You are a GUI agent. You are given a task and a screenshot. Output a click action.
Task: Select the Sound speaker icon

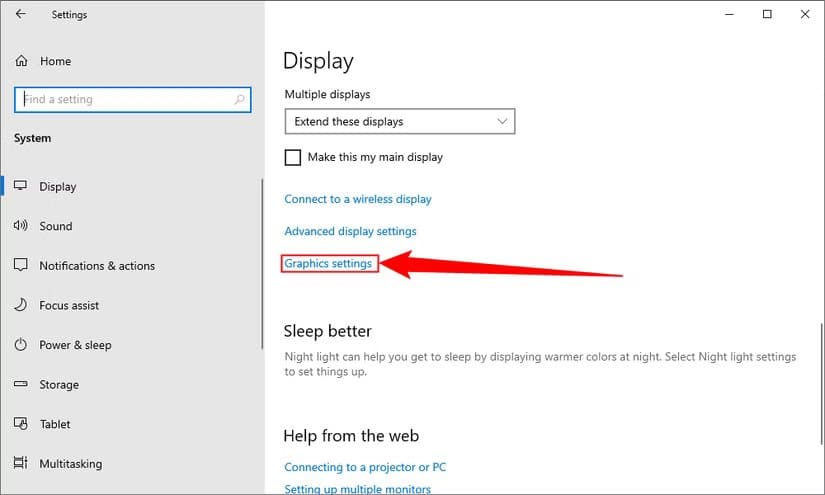[x=21, y=226]
